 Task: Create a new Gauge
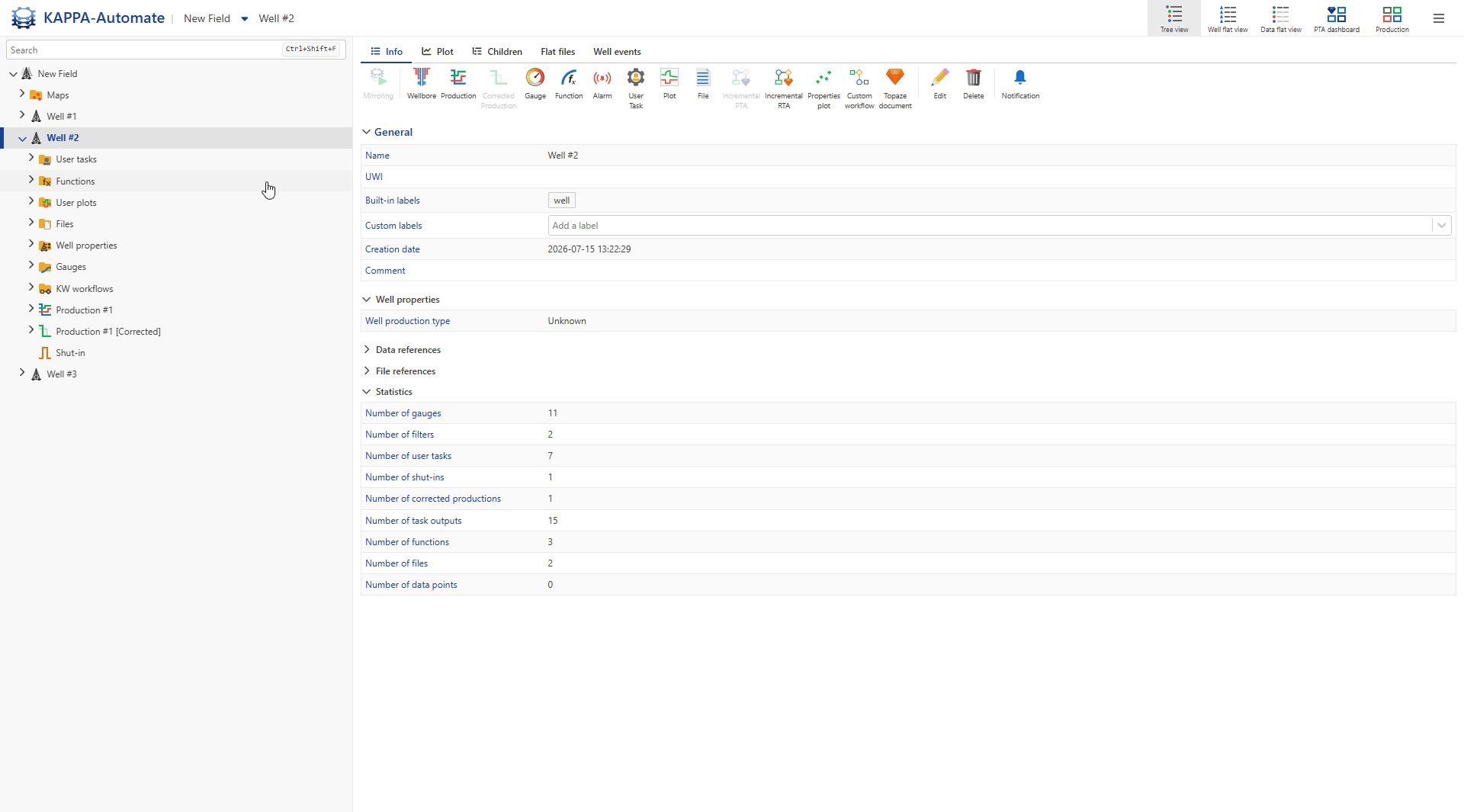pos(535,84)
